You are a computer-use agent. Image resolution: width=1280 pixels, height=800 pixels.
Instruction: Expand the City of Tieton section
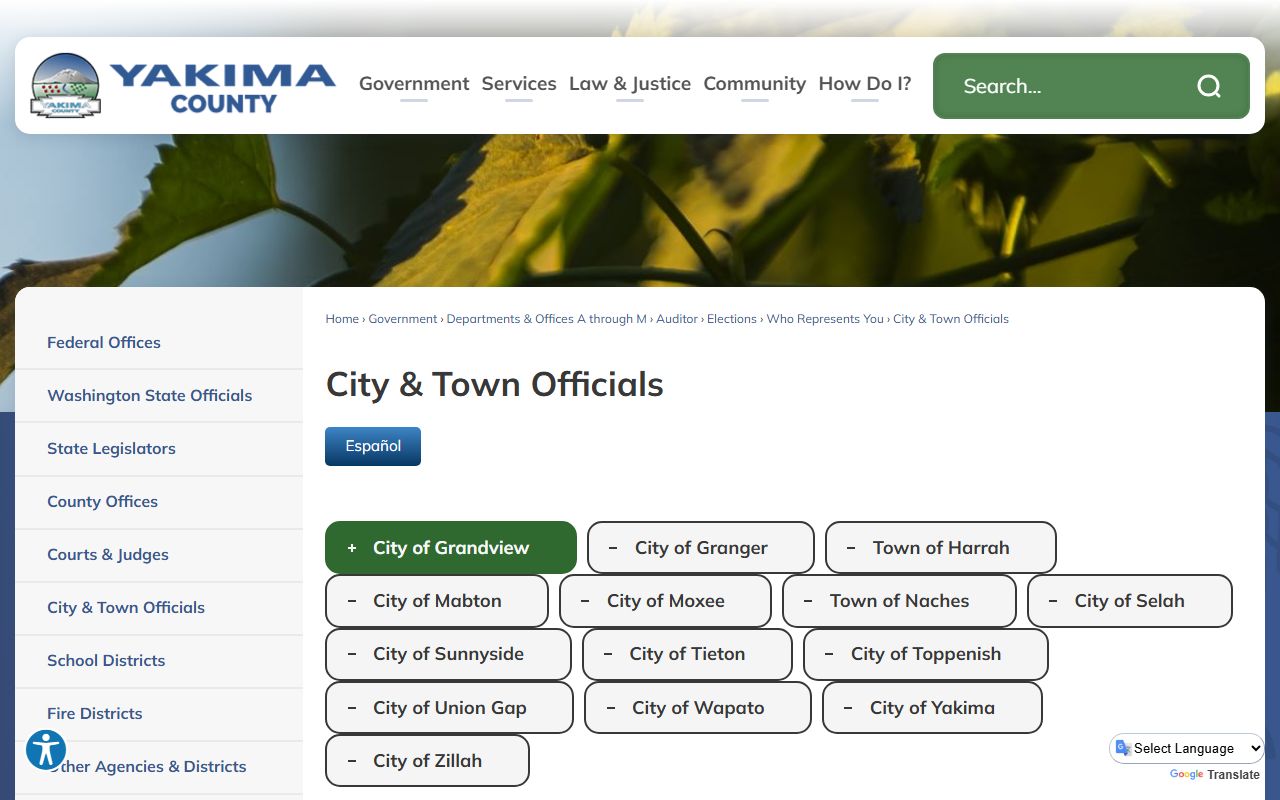[687, 654]
